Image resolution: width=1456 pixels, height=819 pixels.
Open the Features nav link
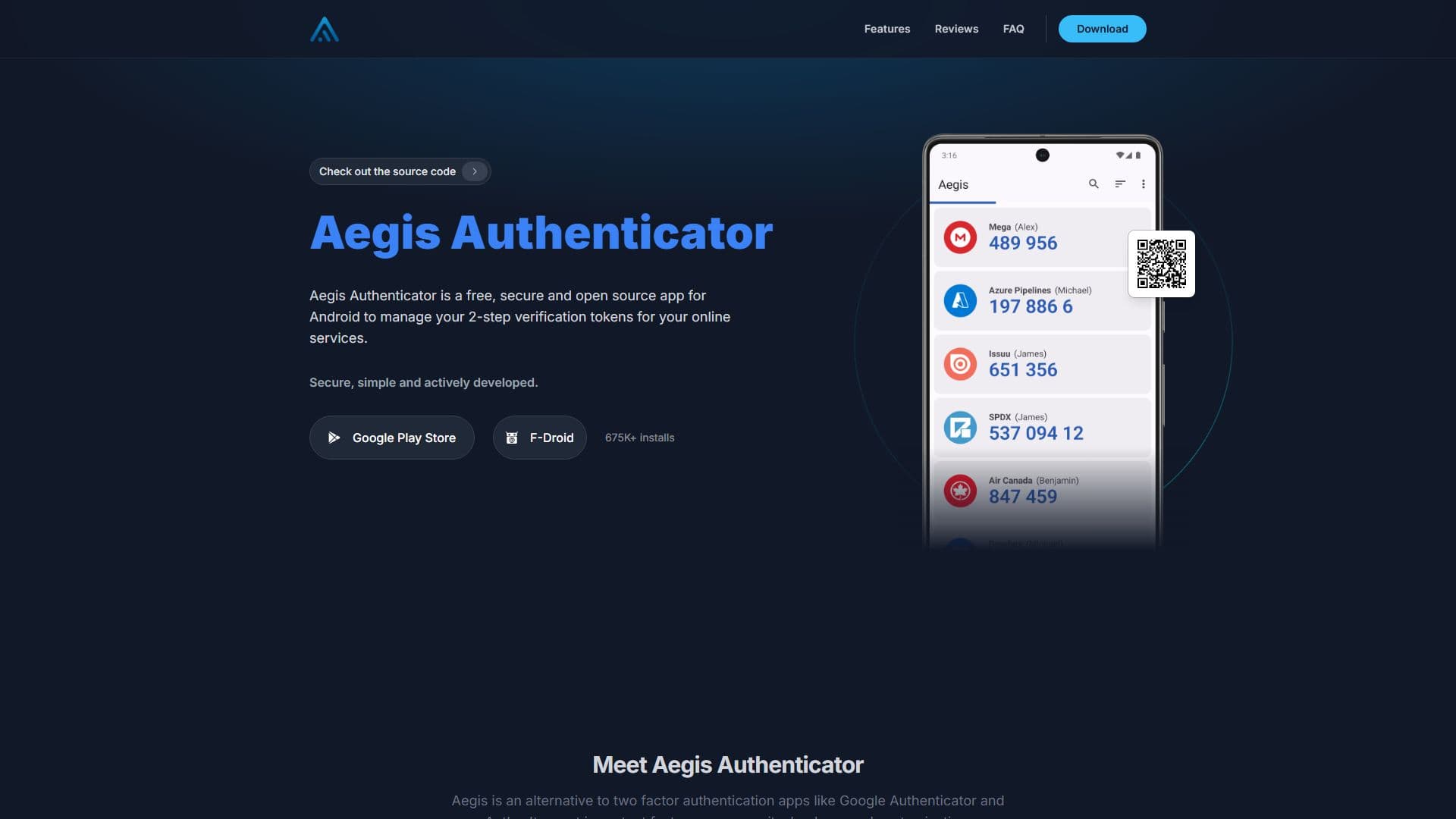[x=887, y=29]
